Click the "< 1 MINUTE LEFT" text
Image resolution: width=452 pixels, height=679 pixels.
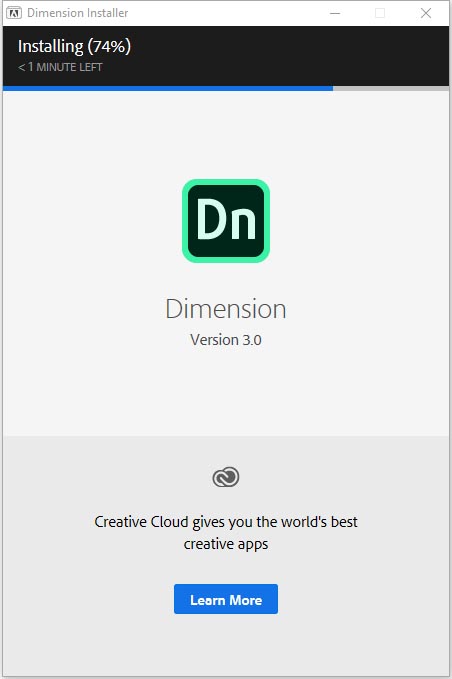click(60, 67)
